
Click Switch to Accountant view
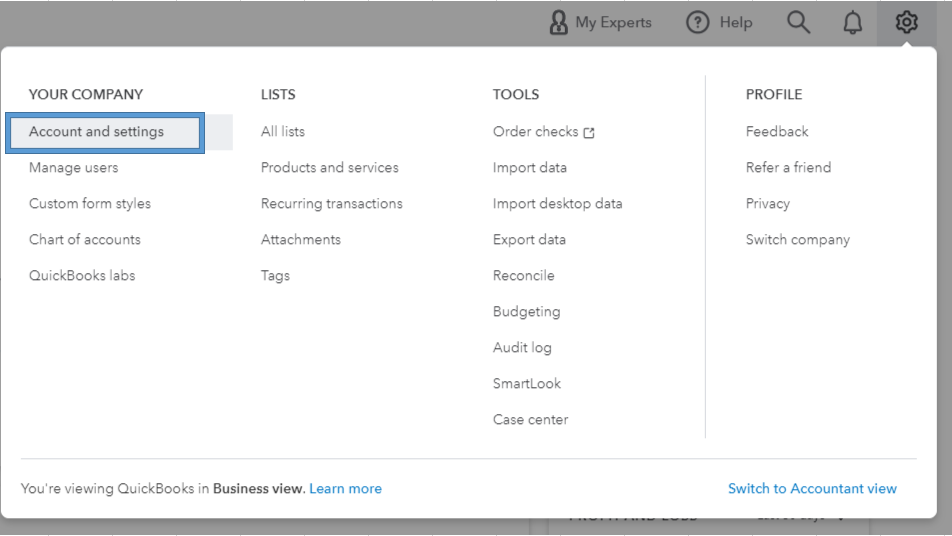(812, 489)
